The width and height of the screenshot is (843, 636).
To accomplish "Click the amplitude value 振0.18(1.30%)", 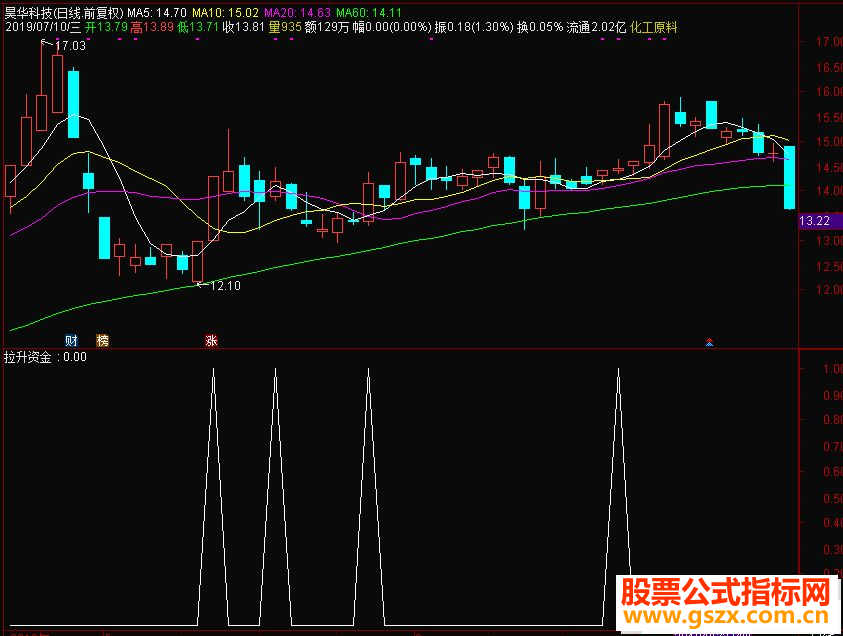I will click(x=474, y=27).
